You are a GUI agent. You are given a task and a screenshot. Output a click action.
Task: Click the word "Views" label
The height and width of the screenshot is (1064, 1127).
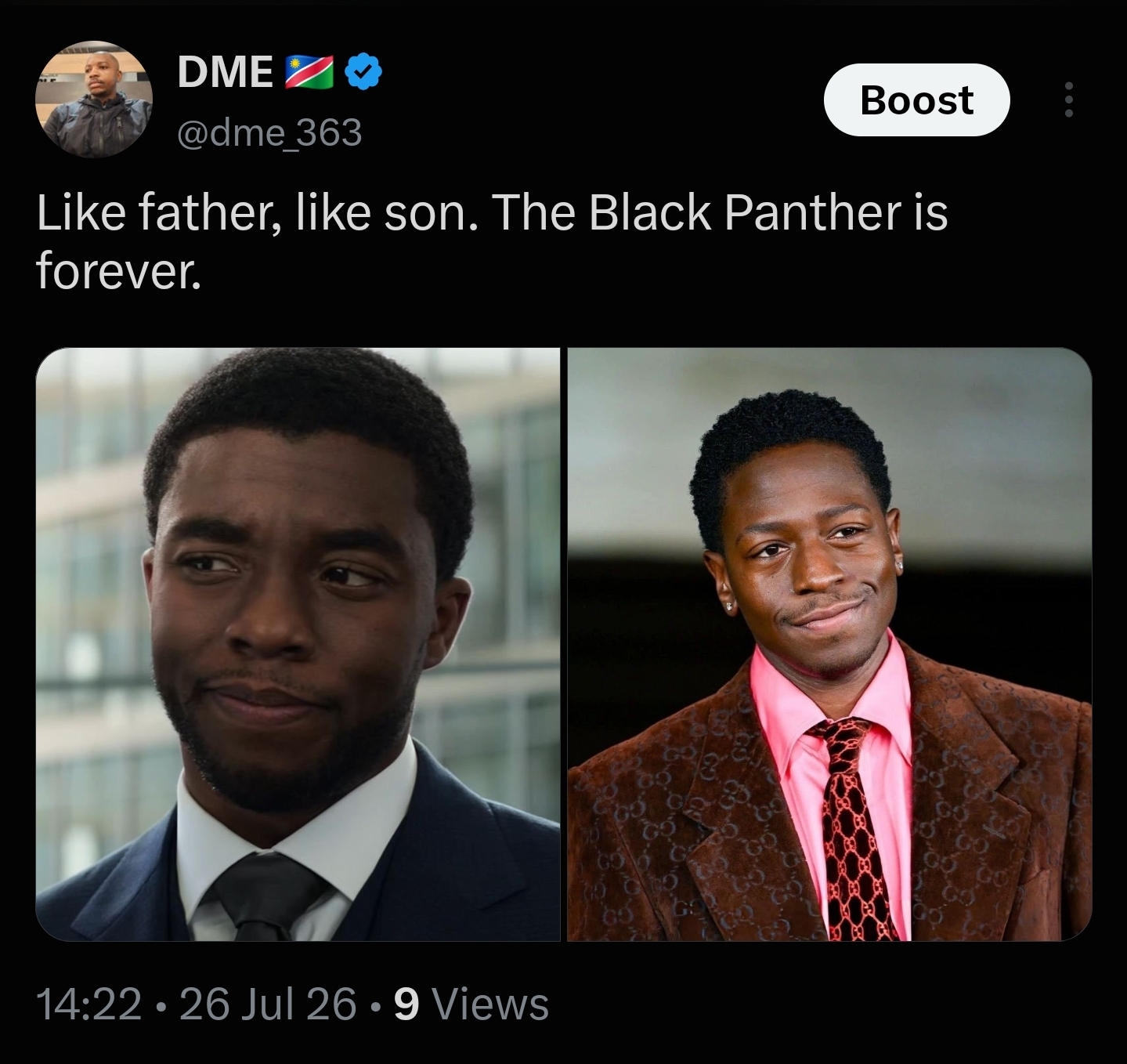[x=491, y=1004]
